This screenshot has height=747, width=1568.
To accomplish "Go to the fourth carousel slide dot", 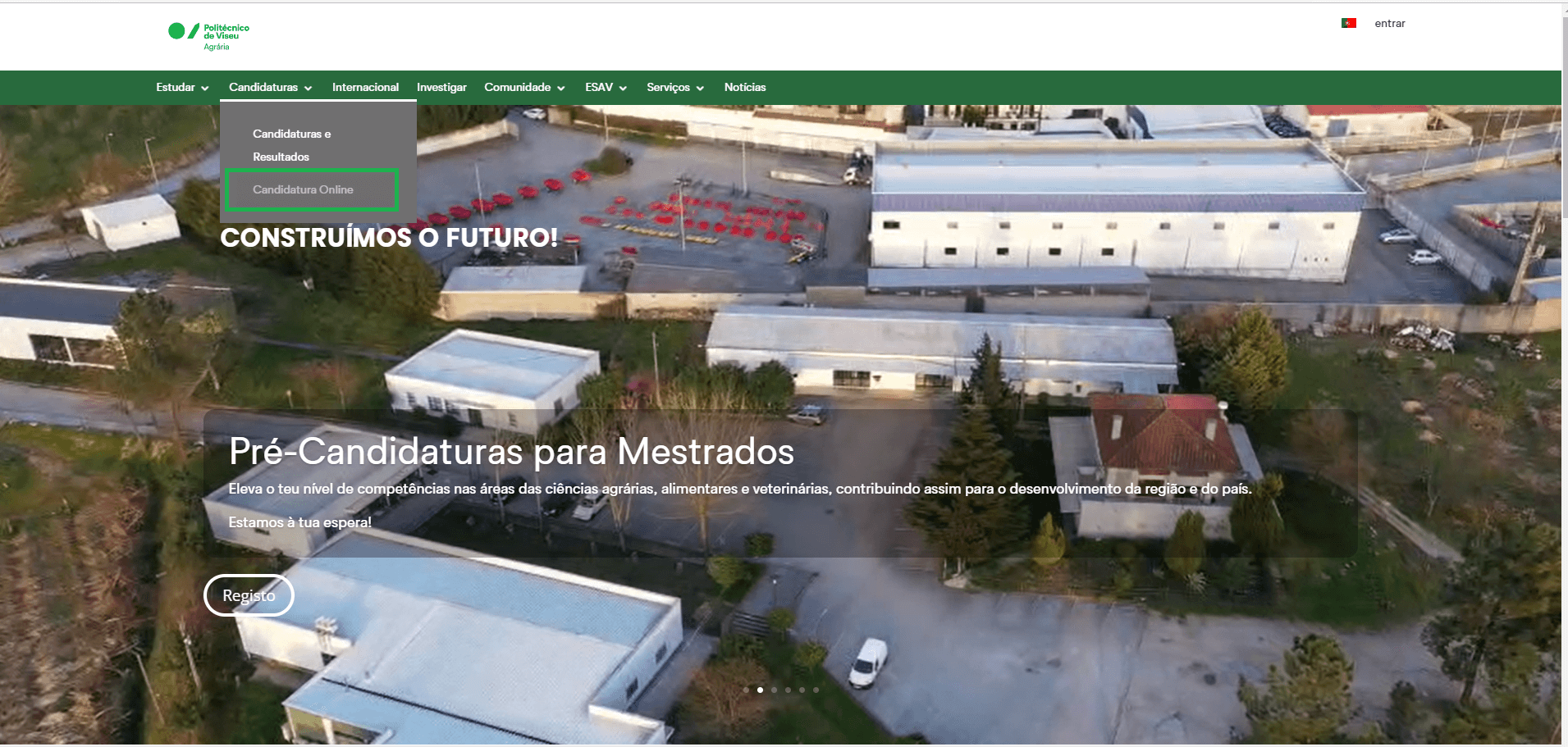I will 788,690.
